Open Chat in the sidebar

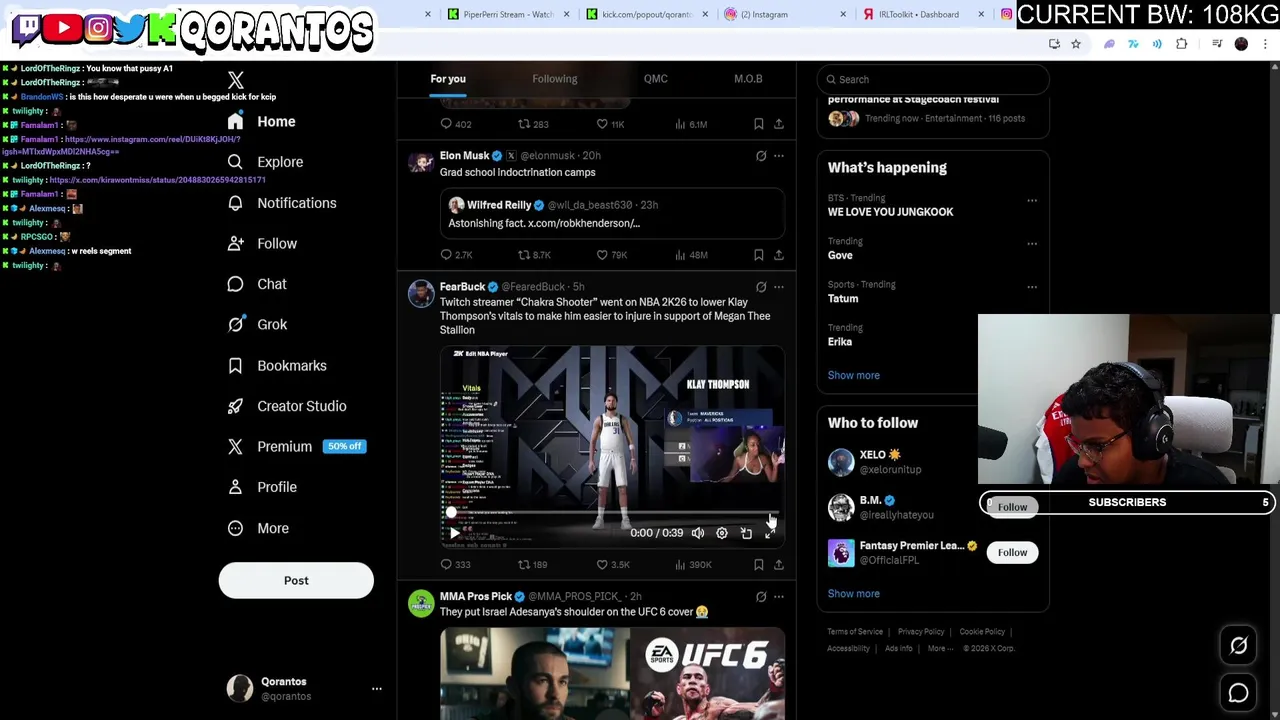click(258, 284)
